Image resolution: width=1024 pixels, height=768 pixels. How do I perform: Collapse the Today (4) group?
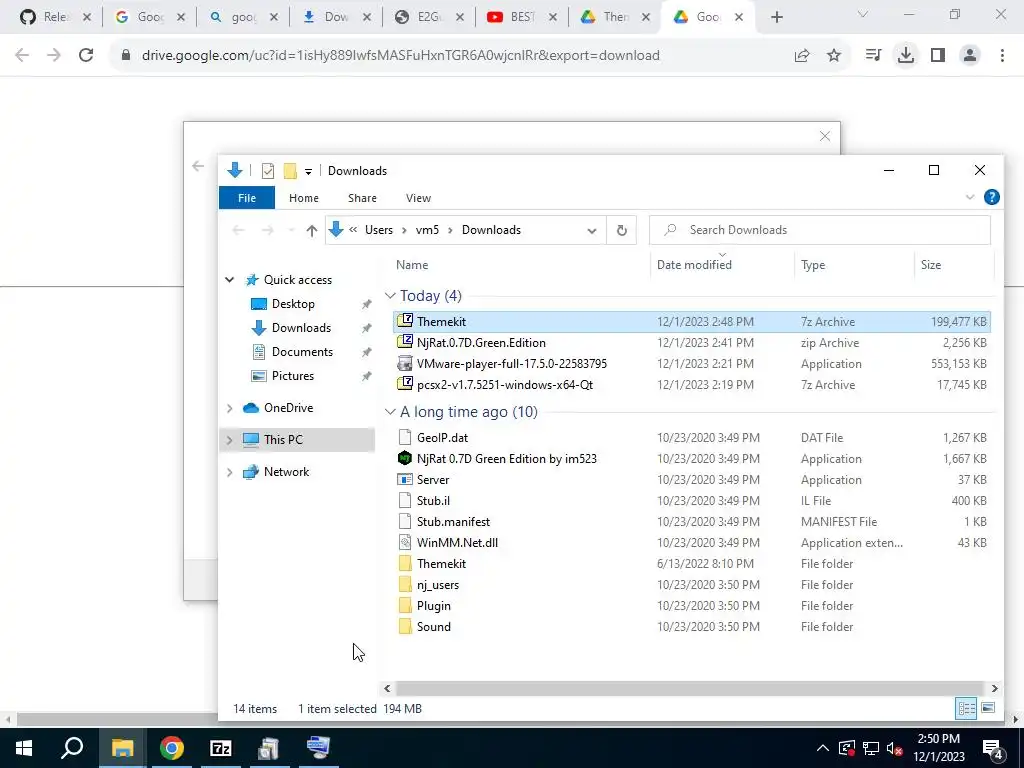391,296
